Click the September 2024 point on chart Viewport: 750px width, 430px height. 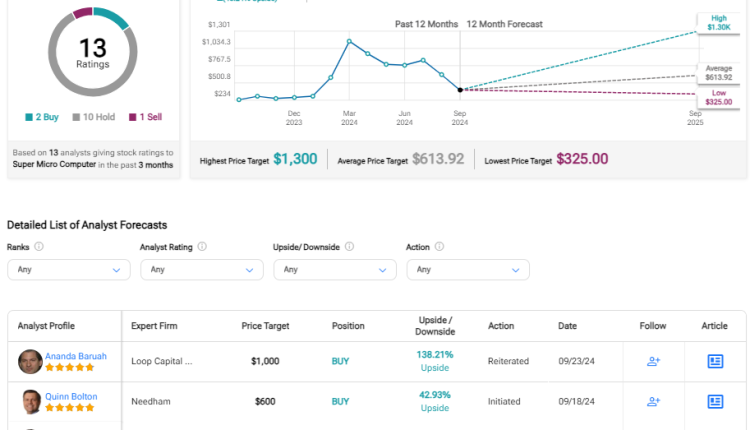pos(460,90)
